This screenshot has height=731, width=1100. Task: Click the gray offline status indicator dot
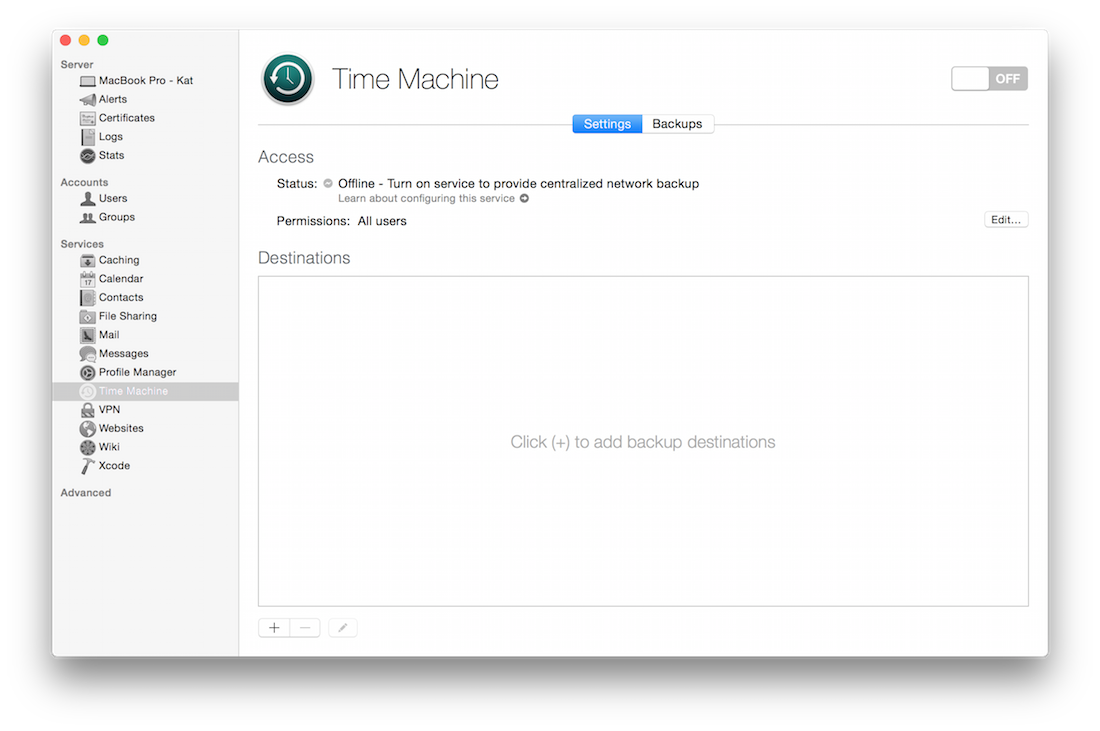pos(328,184)
